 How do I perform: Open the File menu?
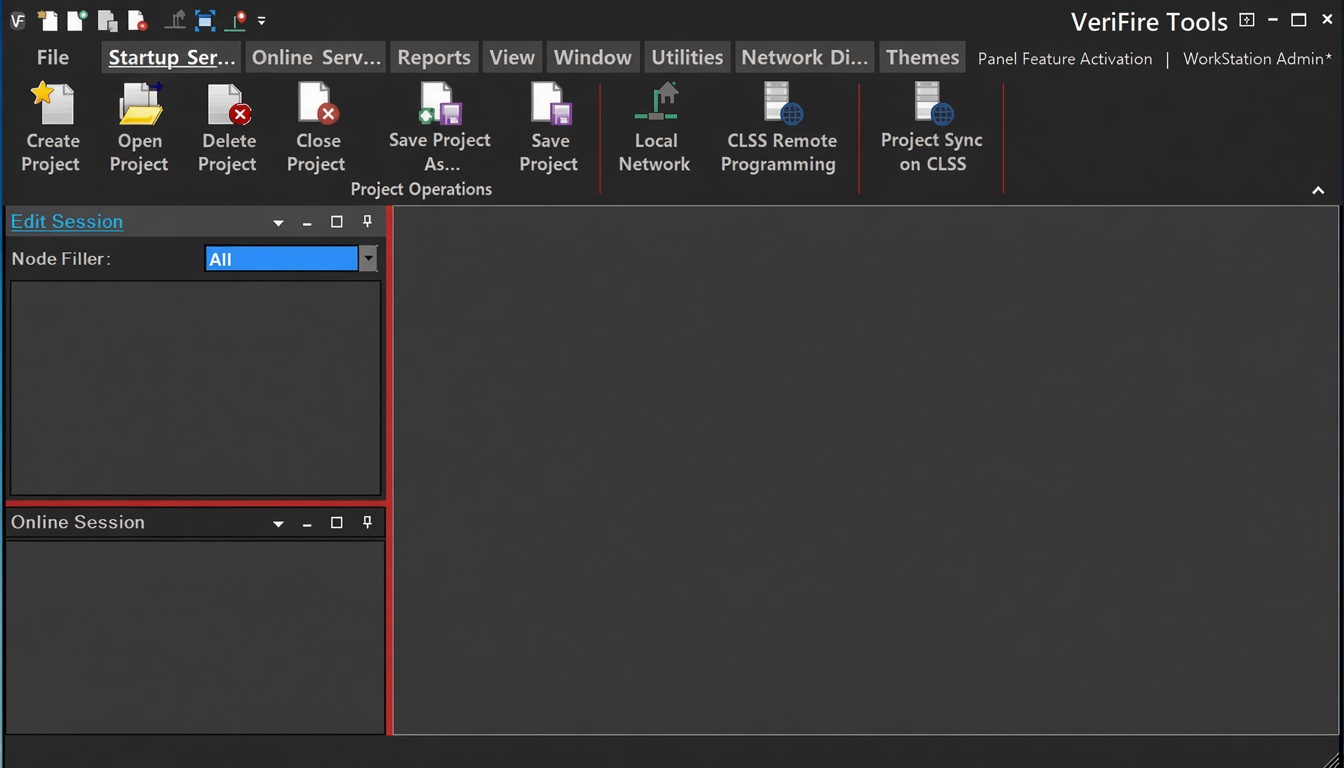[x=53, y=58]
